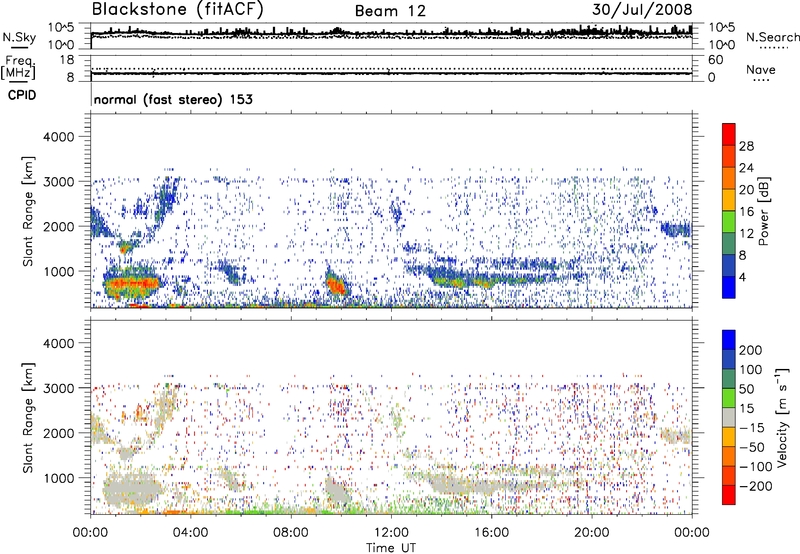Click the power panel 'Slant Range [km]' label
800x554 pixels.
28,211
